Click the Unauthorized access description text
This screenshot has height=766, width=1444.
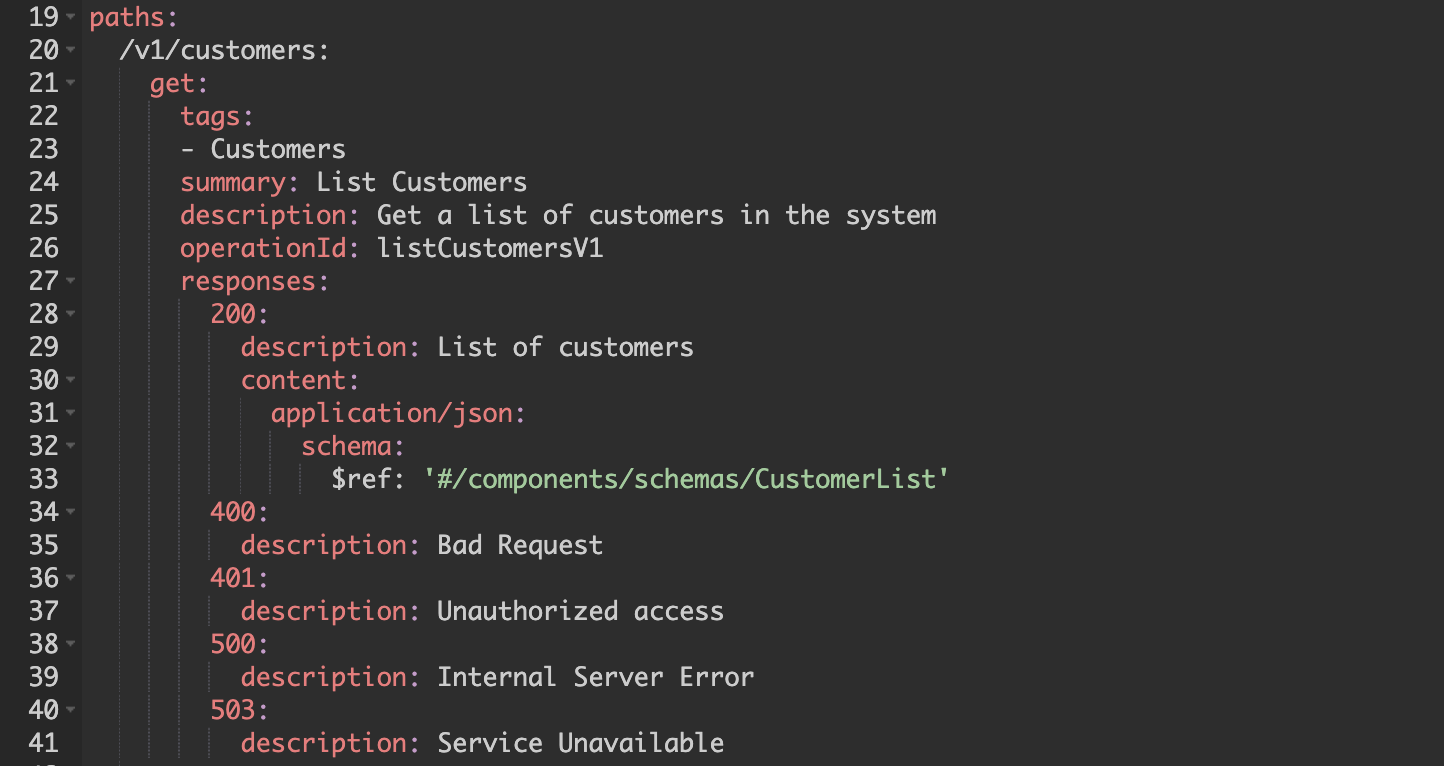pos(581,611)
